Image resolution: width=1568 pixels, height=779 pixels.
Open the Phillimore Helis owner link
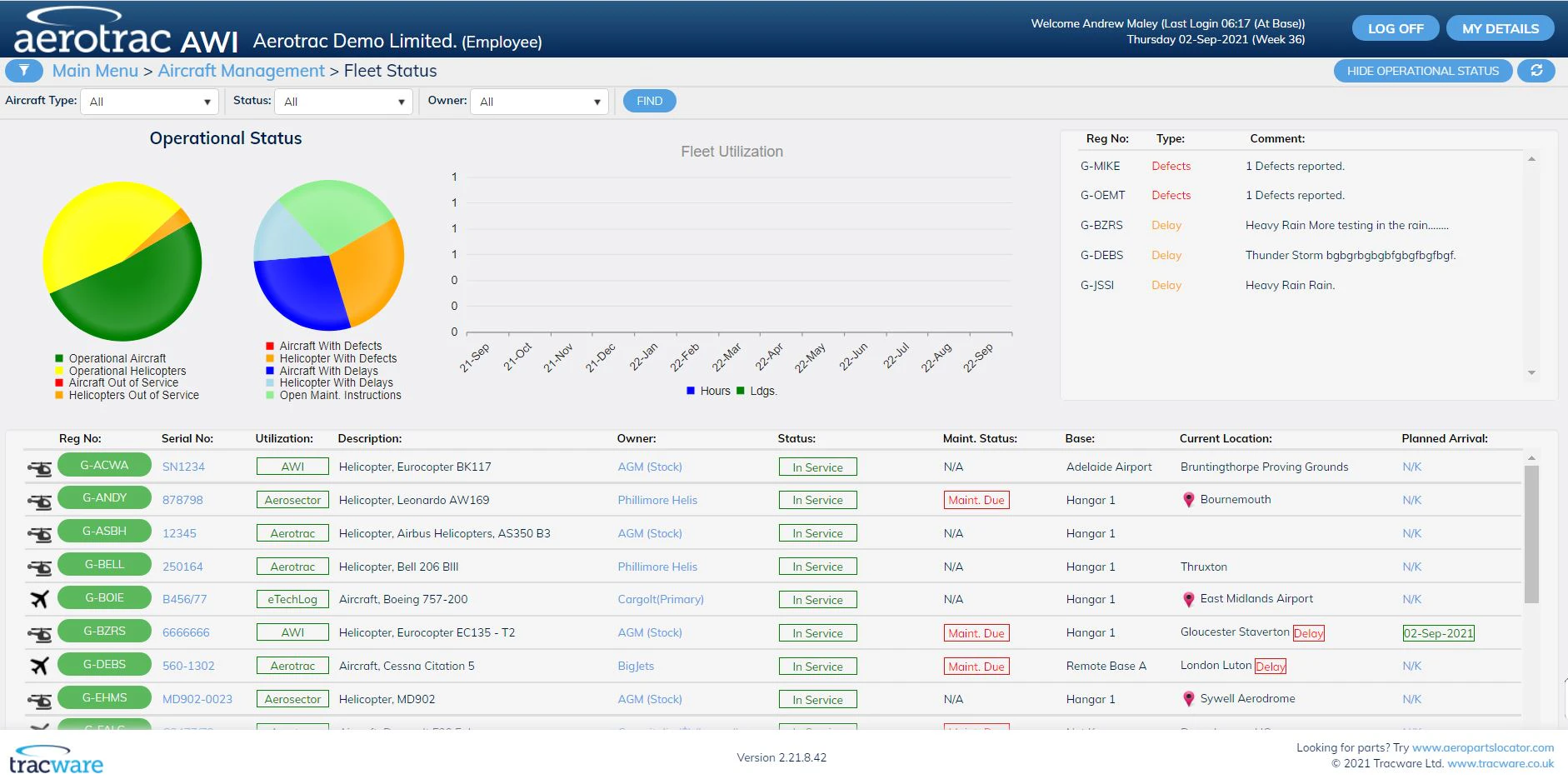[x=657, y=499]
